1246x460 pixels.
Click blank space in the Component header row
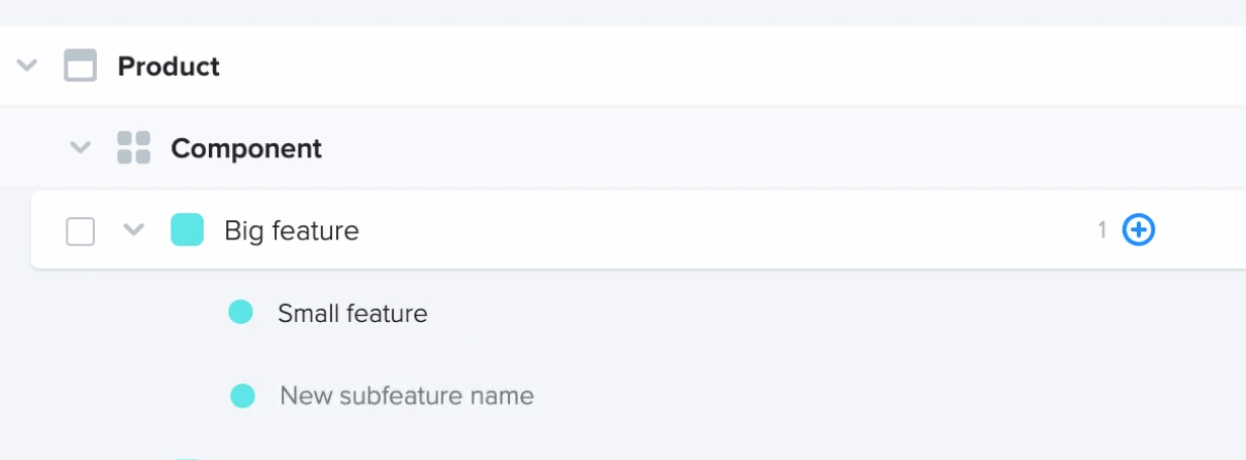pos(760,148)
